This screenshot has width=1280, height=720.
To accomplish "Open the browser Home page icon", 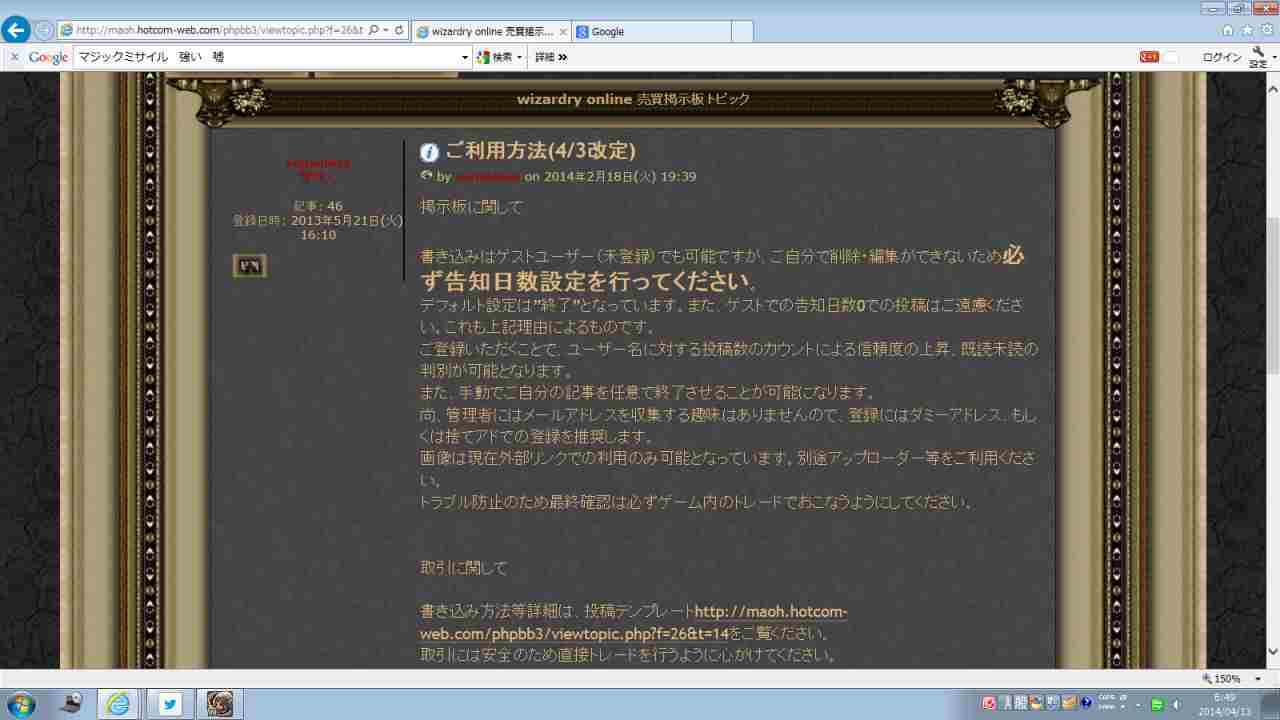I will 1228,30.
